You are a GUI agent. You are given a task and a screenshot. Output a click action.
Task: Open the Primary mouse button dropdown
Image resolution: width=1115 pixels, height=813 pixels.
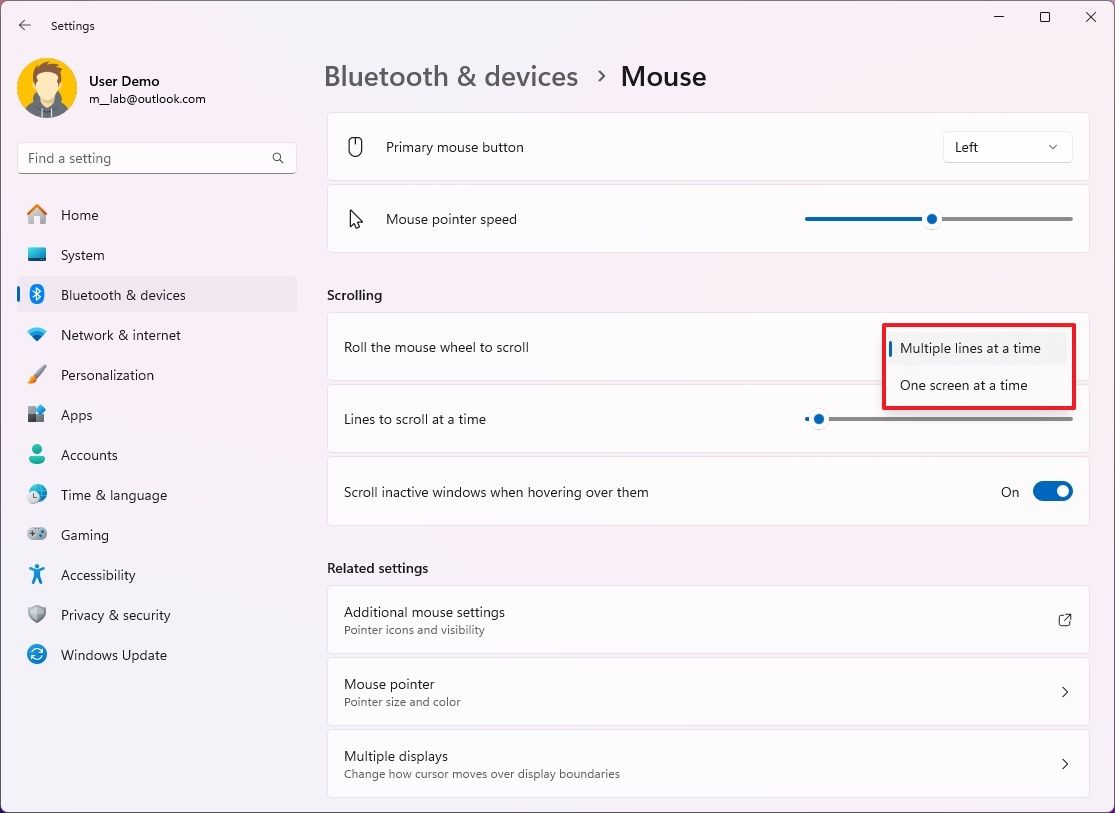1007,146
